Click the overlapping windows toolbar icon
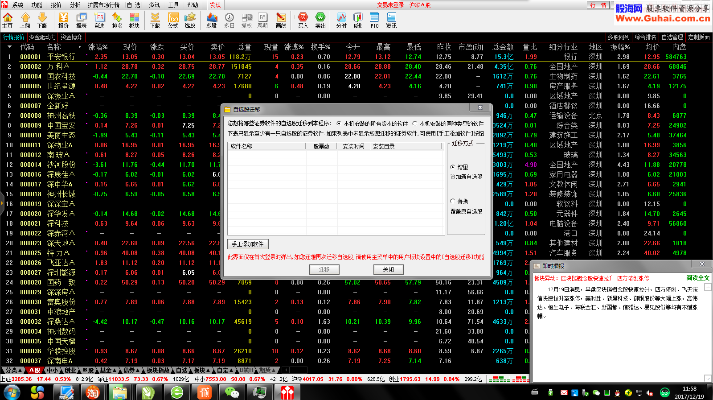Viewport: 713px width, 400px height. point(81,20)
